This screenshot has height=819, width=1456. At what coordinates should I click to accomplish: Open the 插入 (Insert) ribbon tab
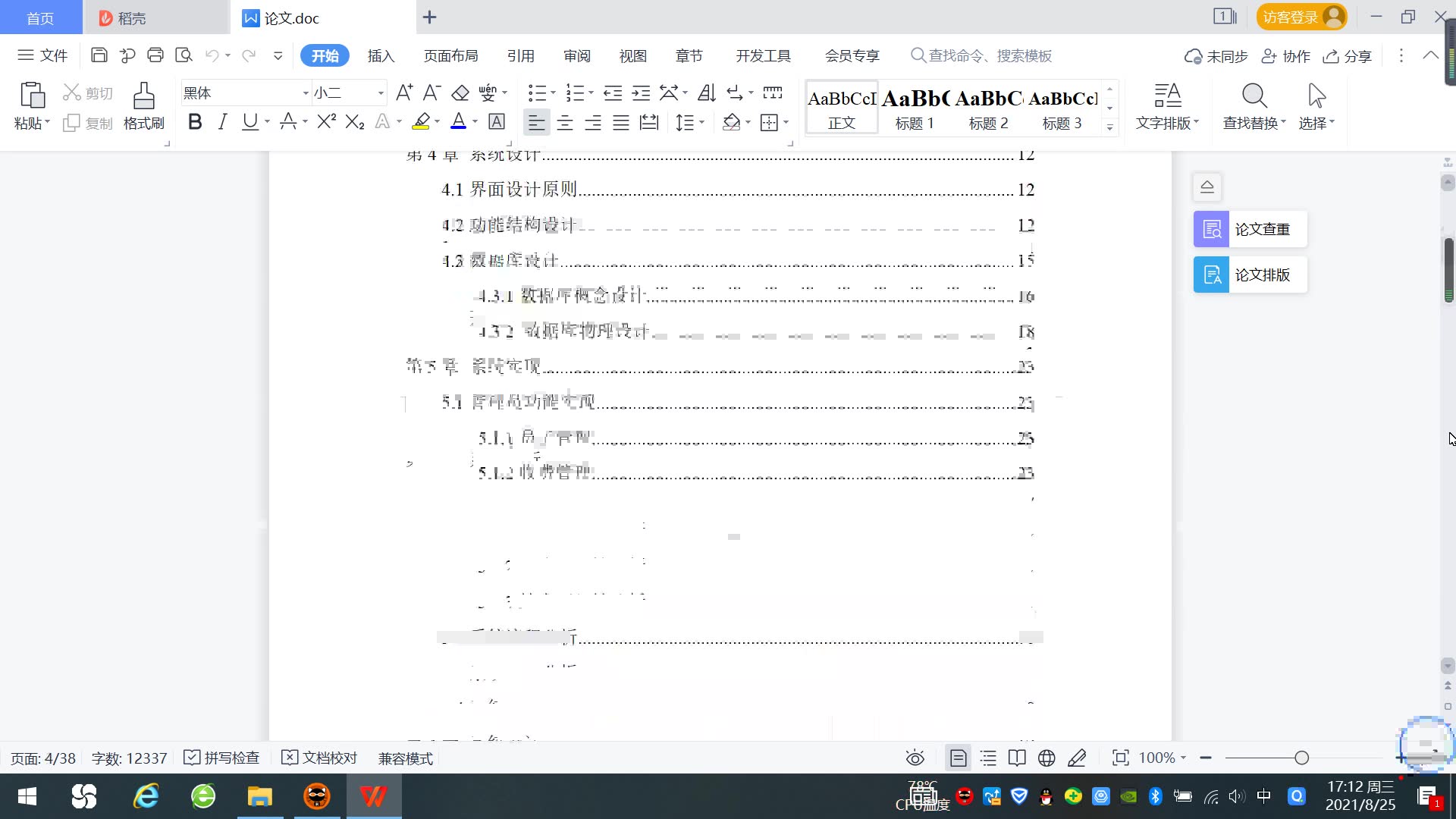click(381, 55)
